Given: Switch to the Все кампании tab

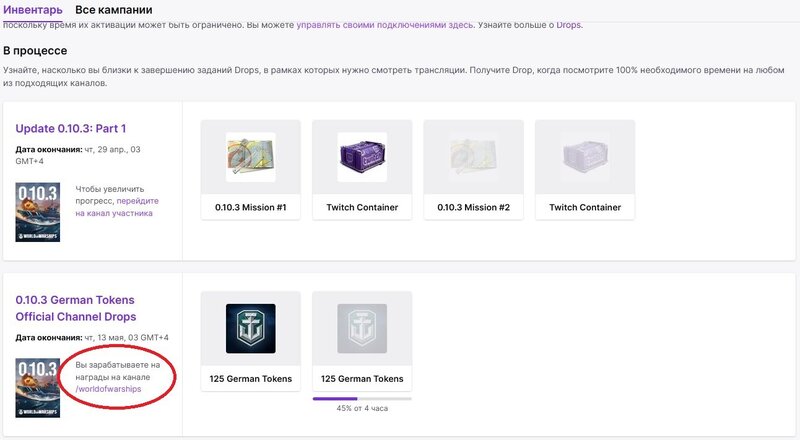Looking at the screenshot, I should (113, 10).
